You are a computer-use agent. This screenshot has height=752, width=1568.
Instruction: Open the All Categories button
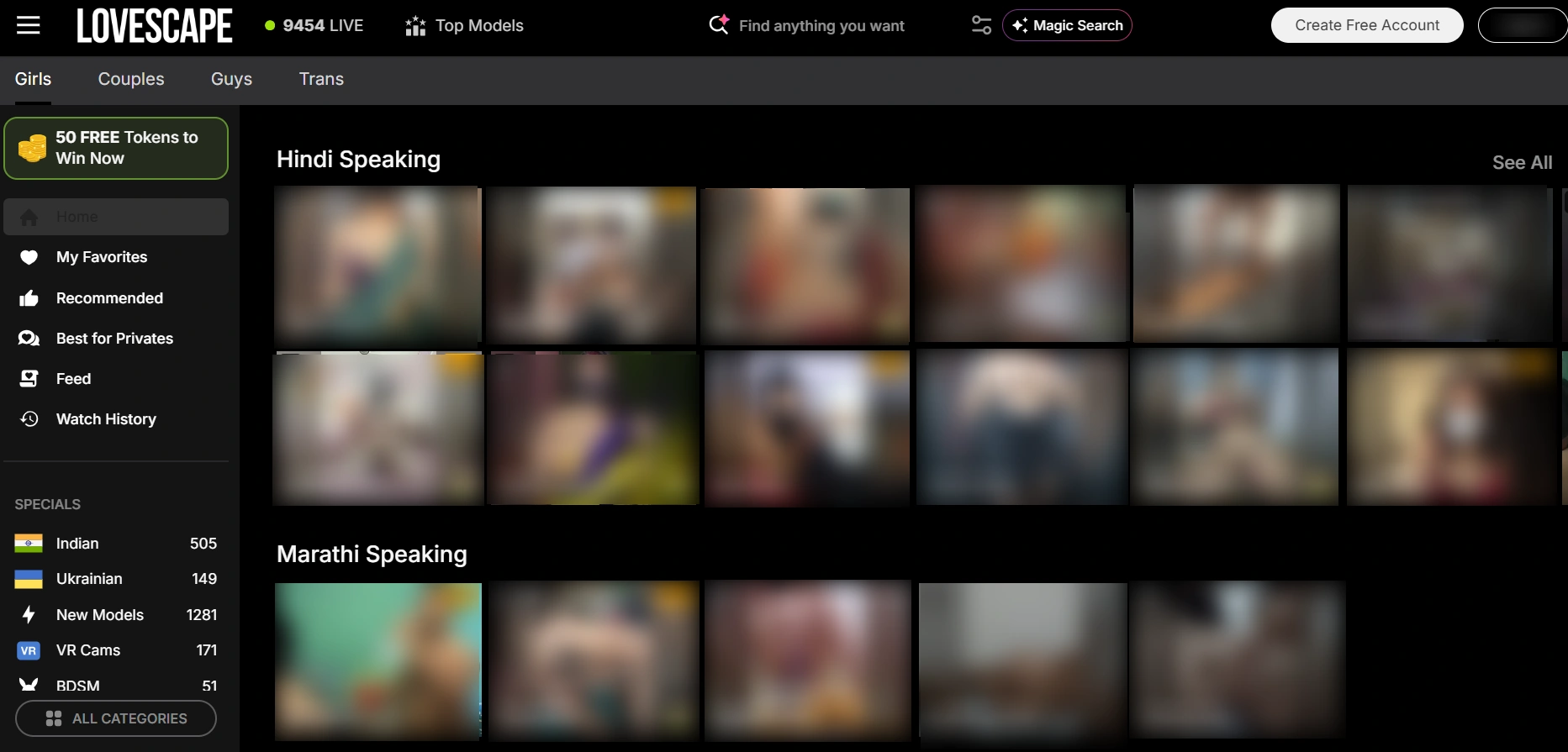pyautogui.click(x=116, y=718)
